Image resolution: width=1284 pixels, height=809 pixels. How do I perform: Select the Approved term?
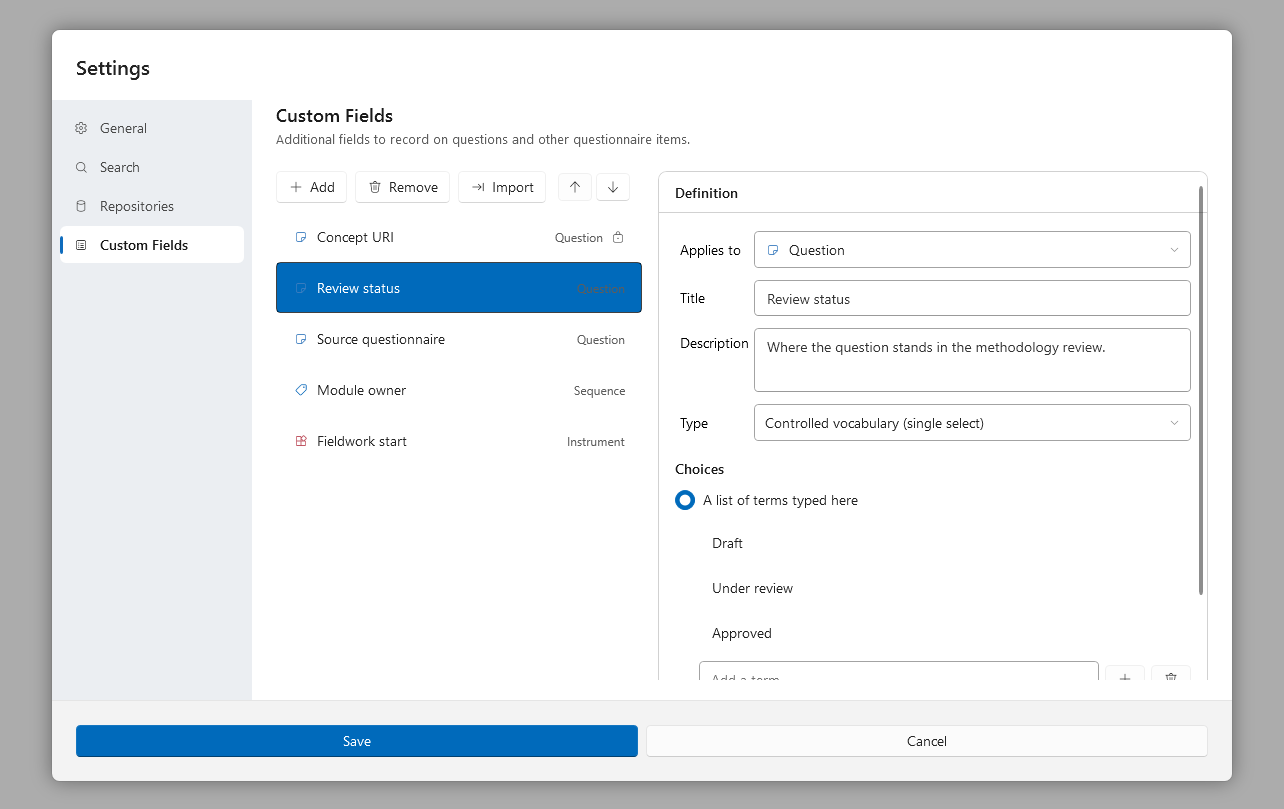(742, 633)
